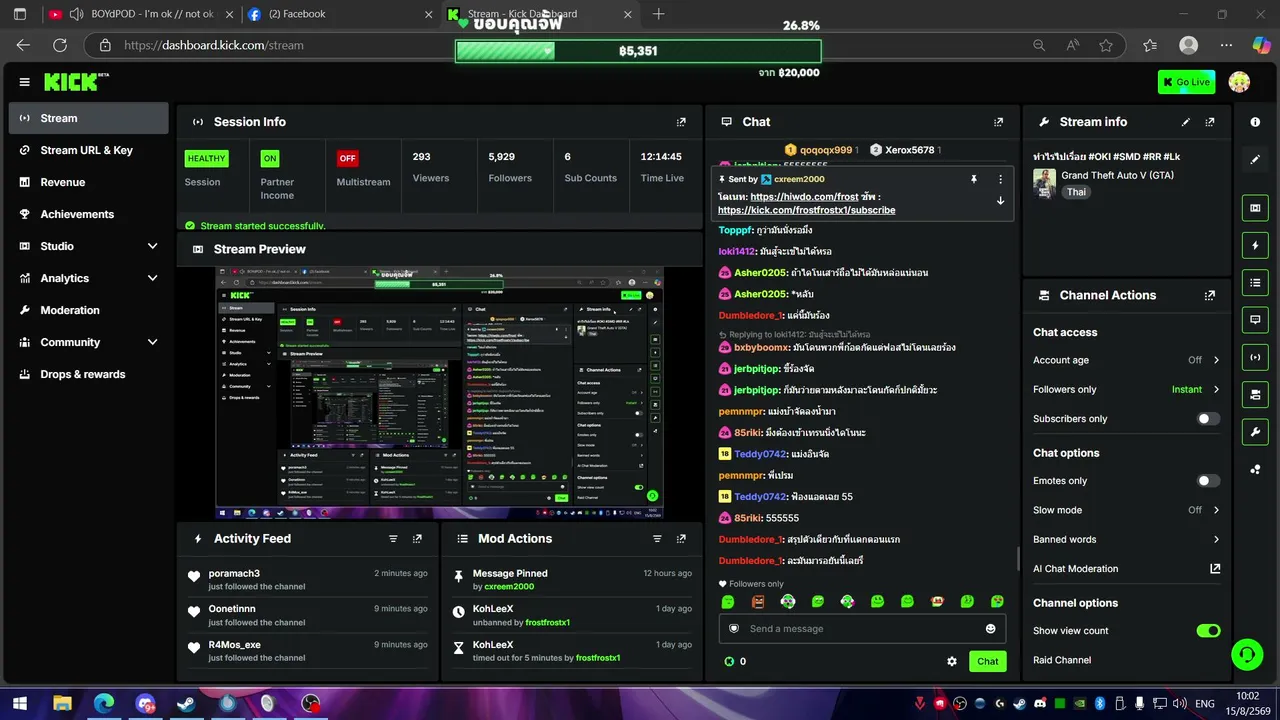Click the Grand Theft Auto V category thumbnail
Screen dimensions: 1280x720
pyautogui.click(x=1044, y=184)
